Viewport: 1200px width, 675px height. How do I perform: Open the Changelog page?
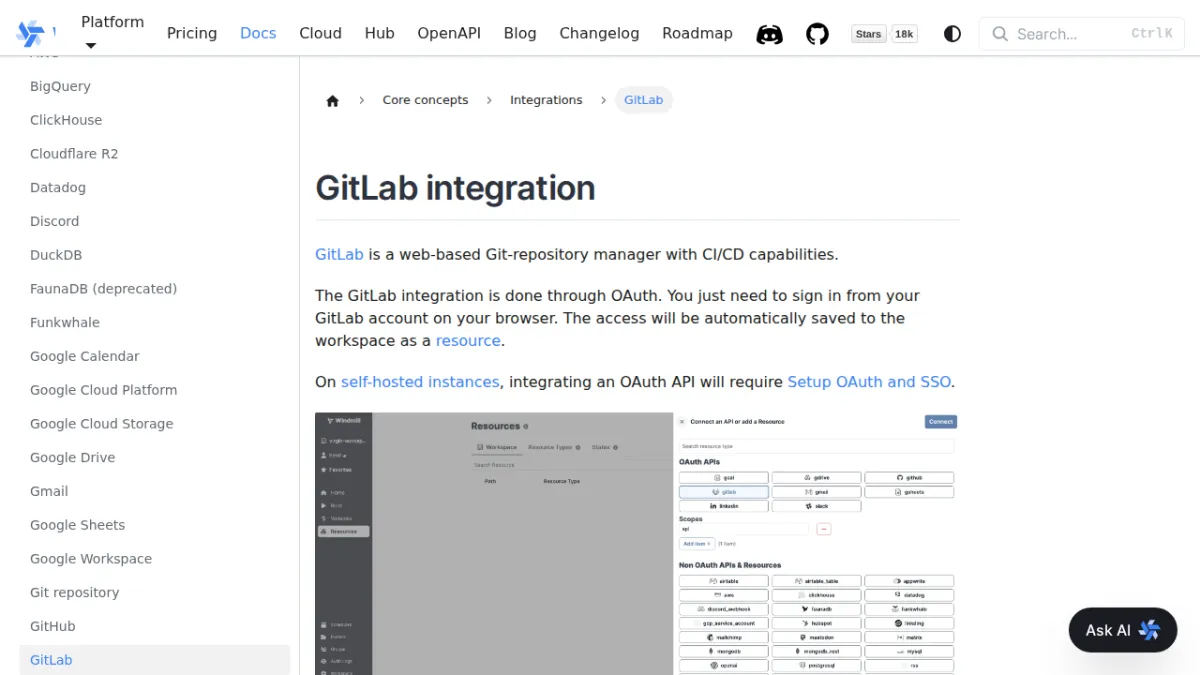tap(599, 33)
